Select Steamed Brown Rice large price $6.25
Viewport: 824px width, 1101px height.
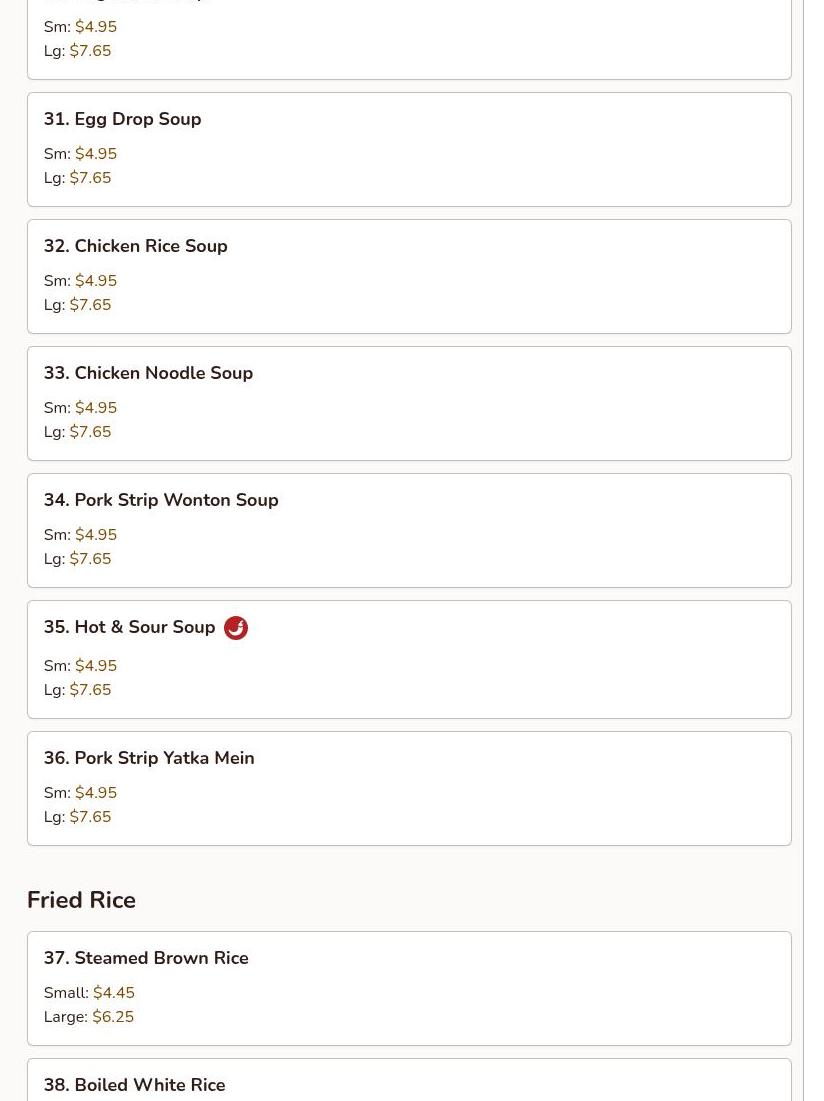pyautogui.click(x=113, y=1017)
